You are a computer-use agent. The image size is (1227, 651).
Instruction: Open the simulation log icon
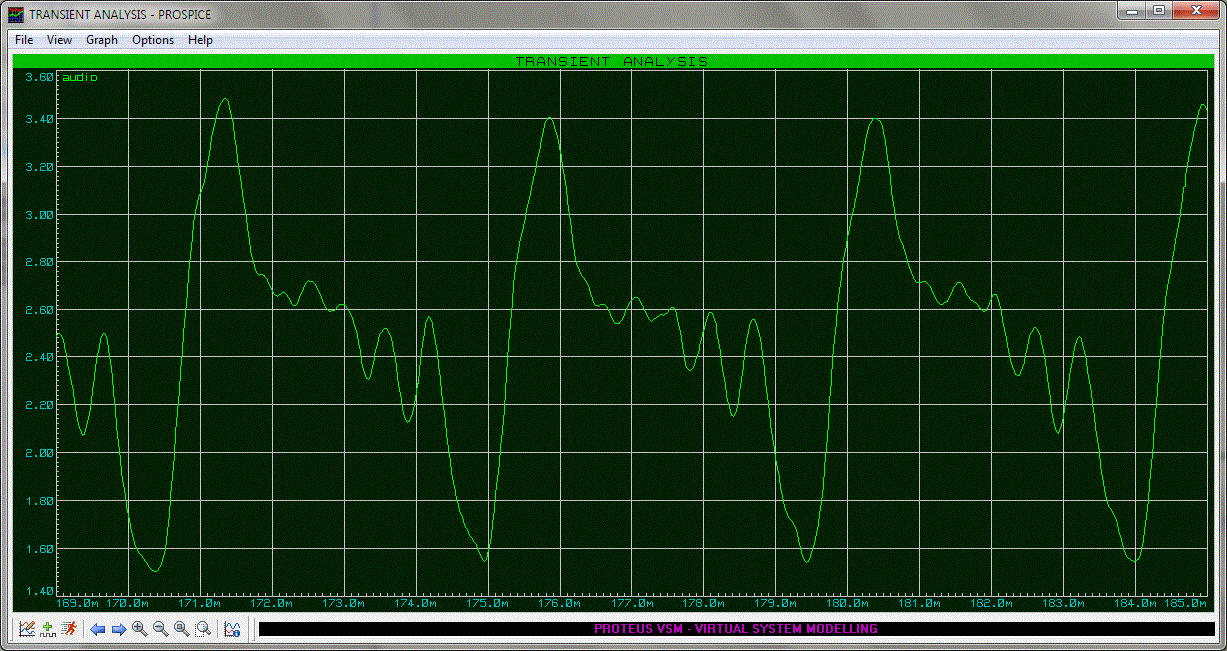(232, 629)
